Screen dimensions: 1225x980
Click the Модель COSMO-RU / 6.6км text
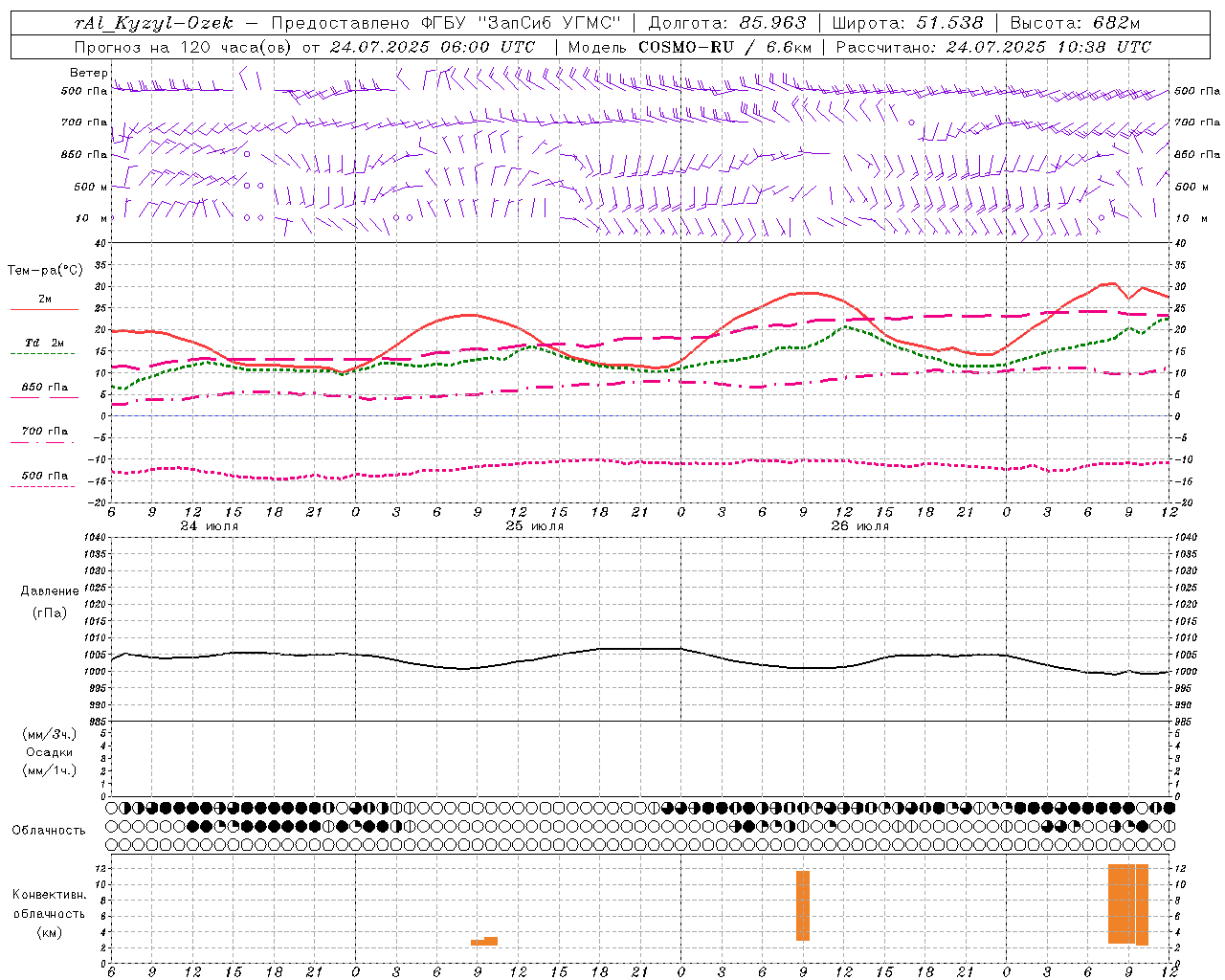tap(690, 47)
